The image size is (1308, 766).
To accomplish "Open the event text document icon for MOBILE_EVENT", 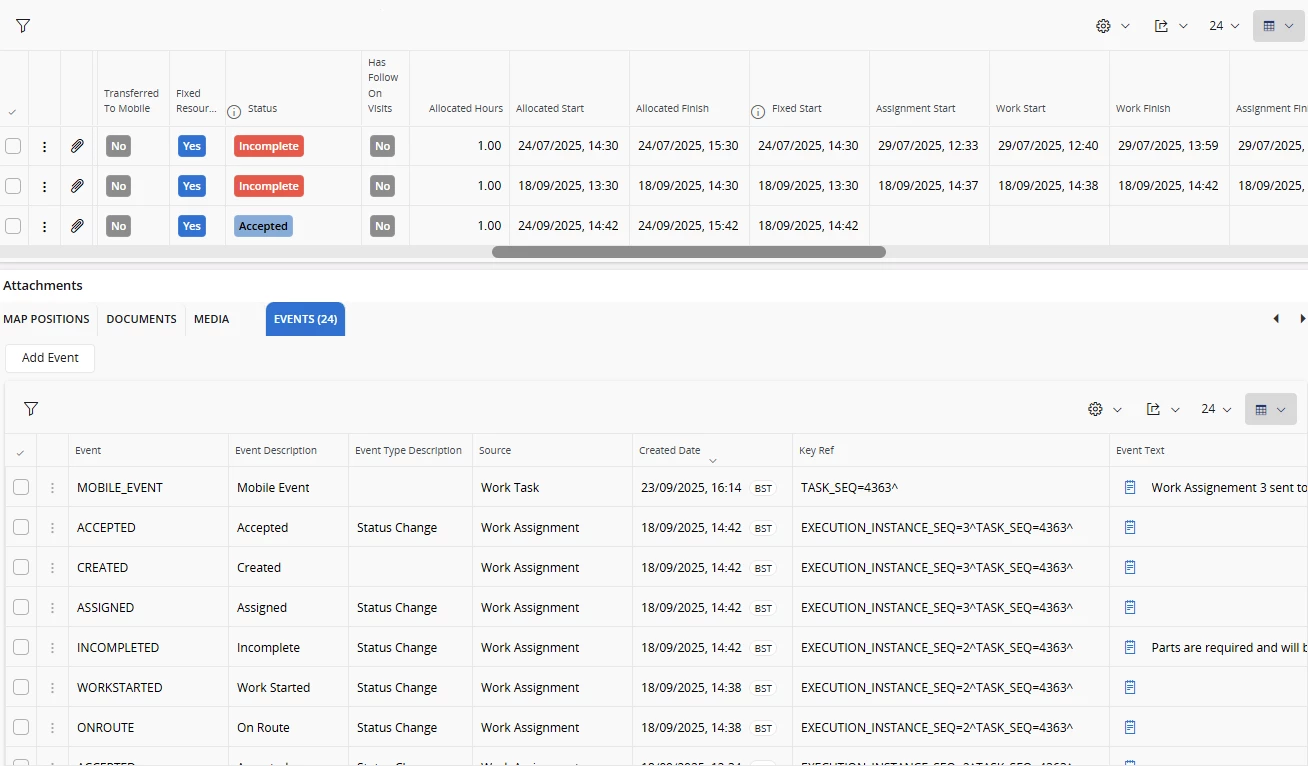I will click(x=1130, y=487).
